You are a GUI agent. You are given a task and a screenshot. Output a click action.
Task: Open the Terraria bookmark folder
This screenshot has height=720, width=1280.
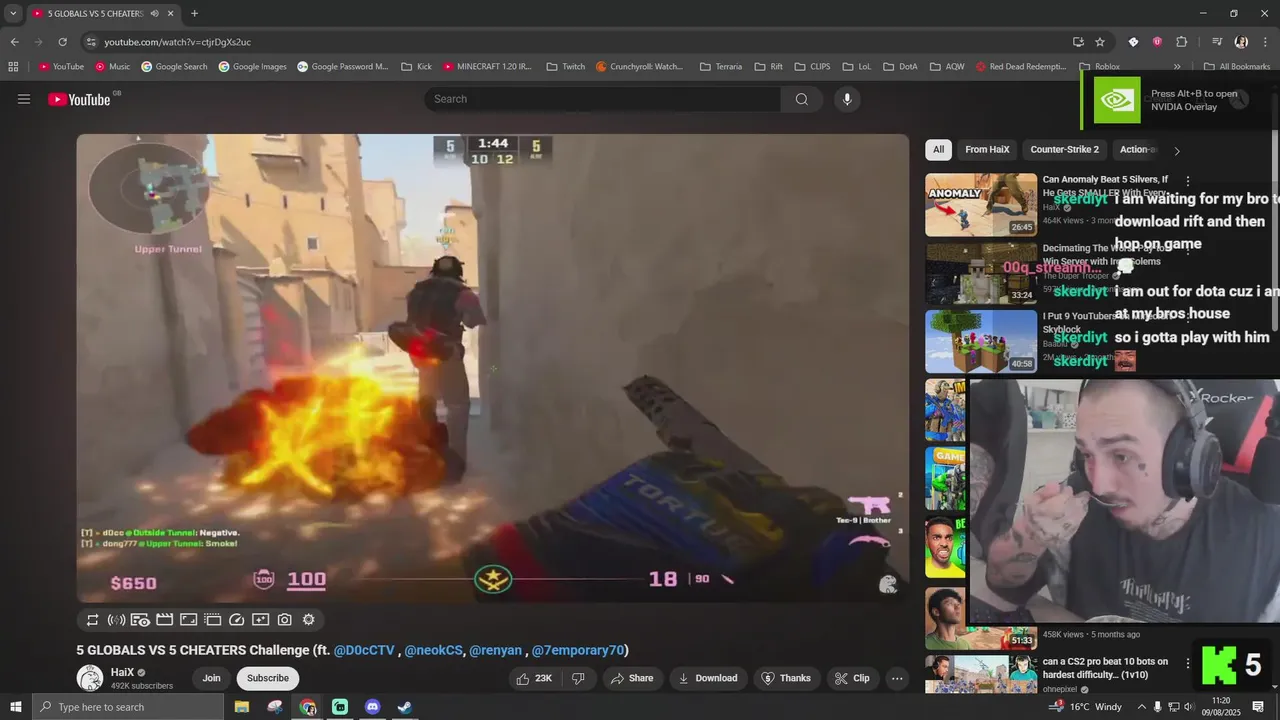tap(721, 67)
